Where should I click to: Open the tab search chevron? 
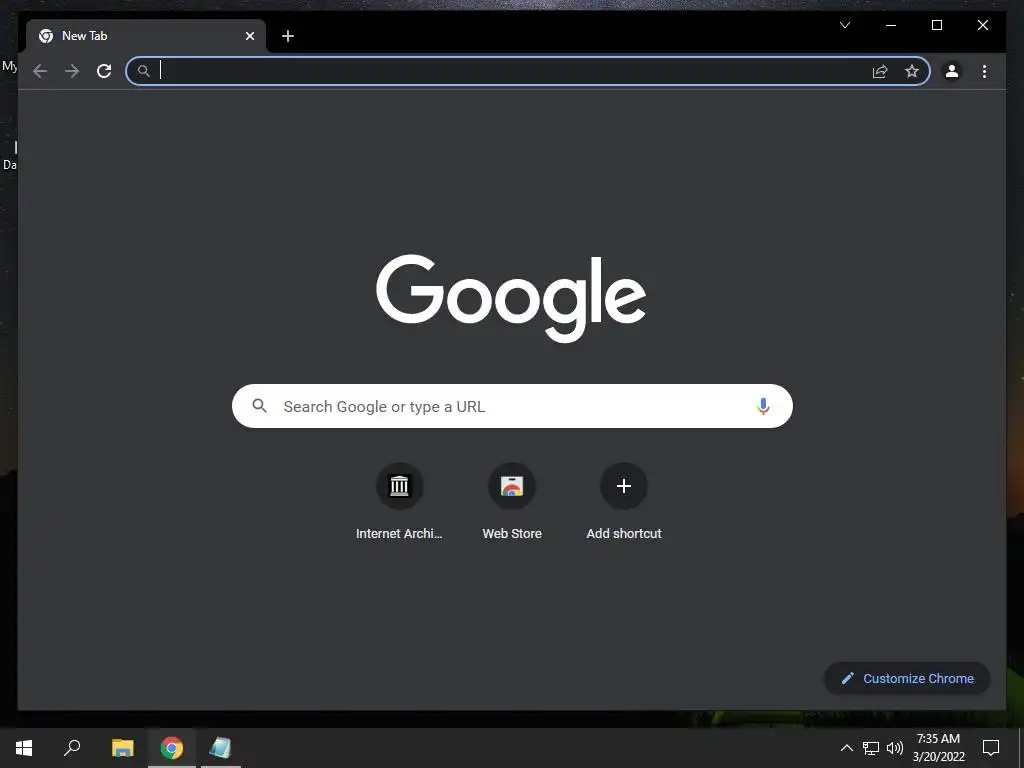pyautogui.click(x=844, y=25)
